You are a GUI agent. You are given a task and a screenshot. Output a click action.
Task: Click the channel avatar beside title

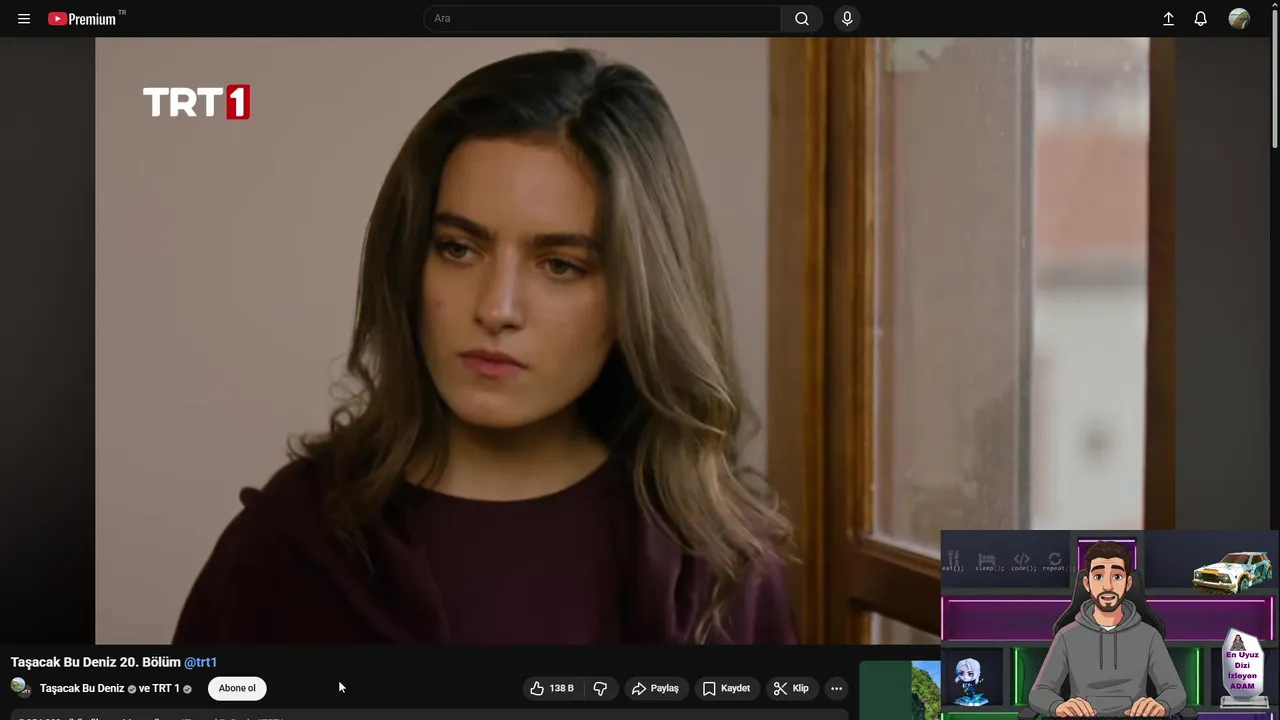21,688
